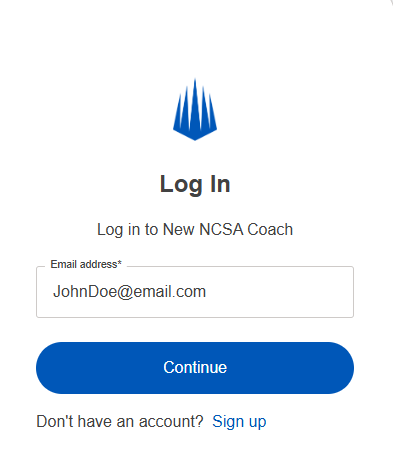Image resolution: width=393 pixels, height=465 pixels.
Task: Open the Sign up link
Action: [x=239, y=421]
